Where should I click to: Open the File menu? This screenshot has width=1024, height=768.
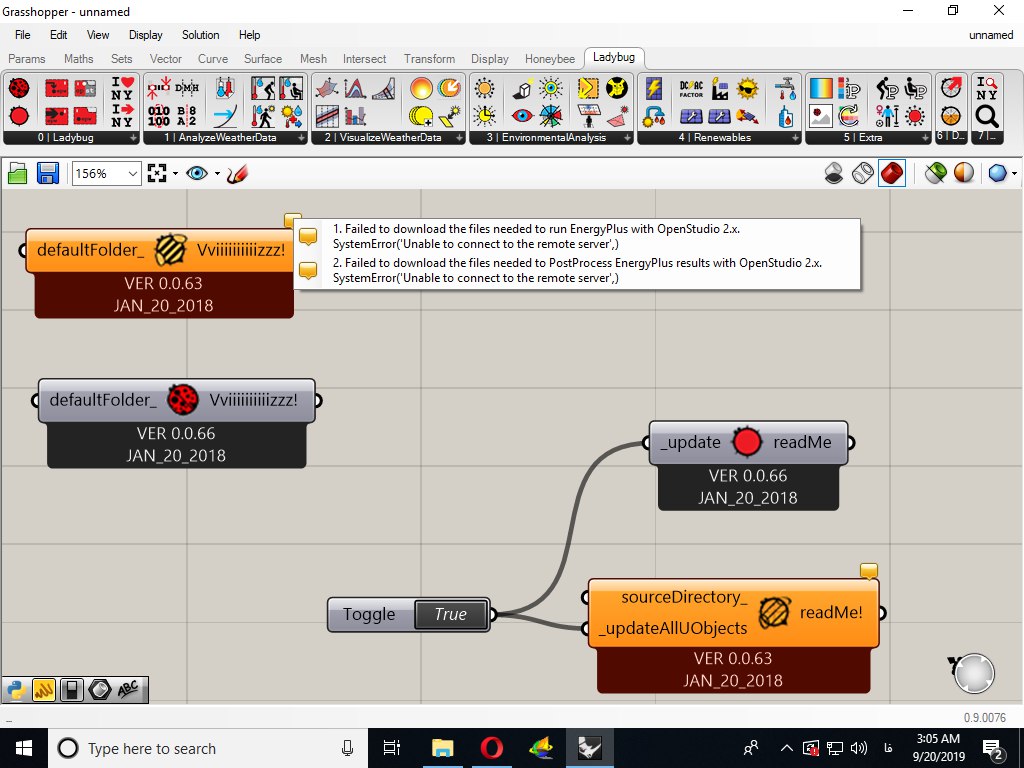pos(22,35)
